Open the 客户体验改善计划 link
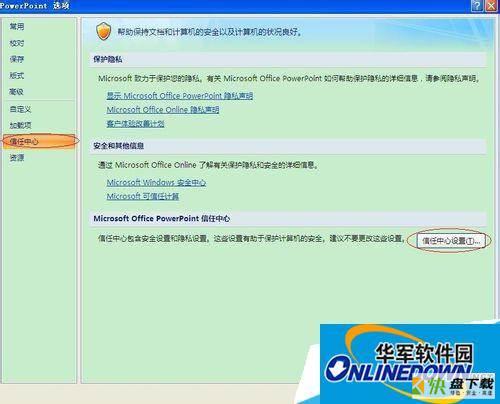 pos(135,124)
